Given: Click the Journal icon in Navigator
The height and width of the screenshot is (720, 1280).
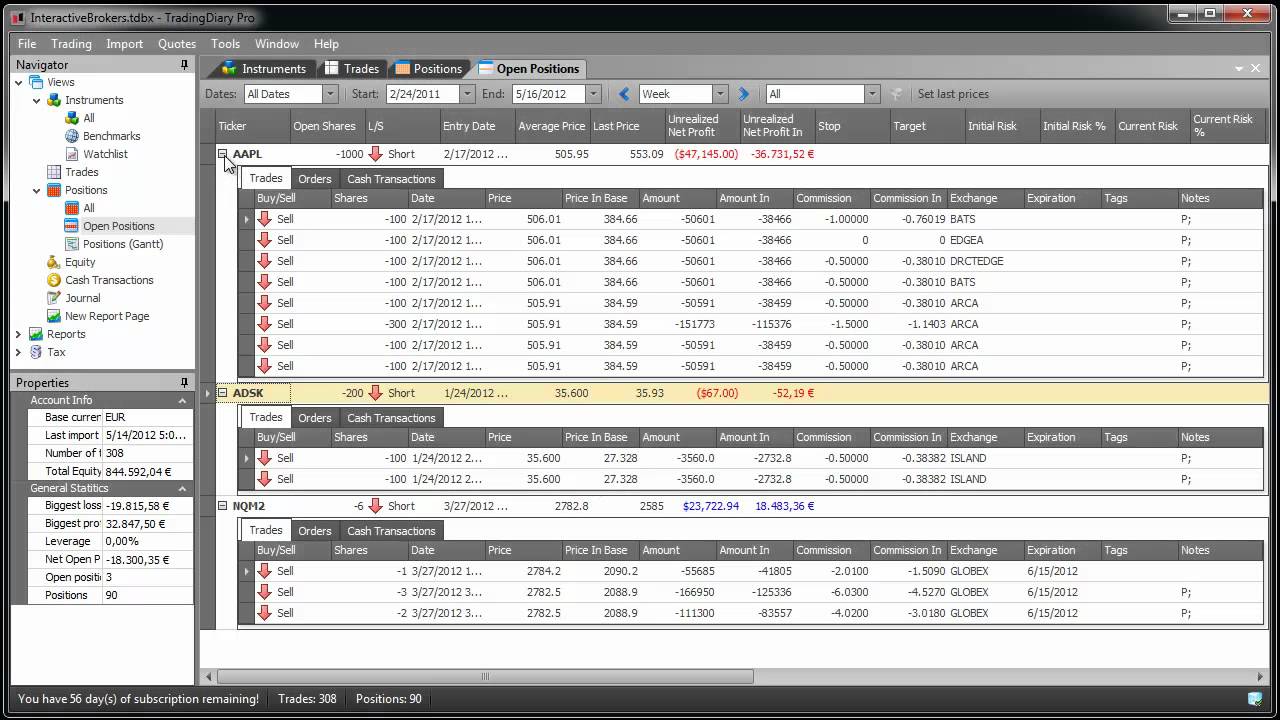Looking at the screenshot, I should [54, 298].
